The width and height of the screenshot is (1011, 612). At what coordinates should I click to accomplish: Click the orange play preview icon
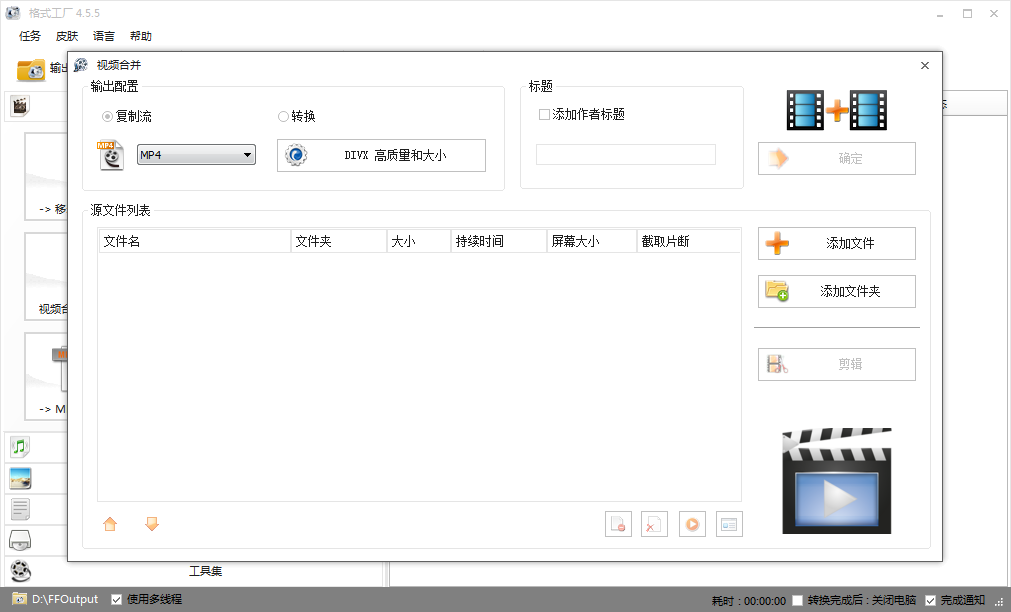(692, 523)
